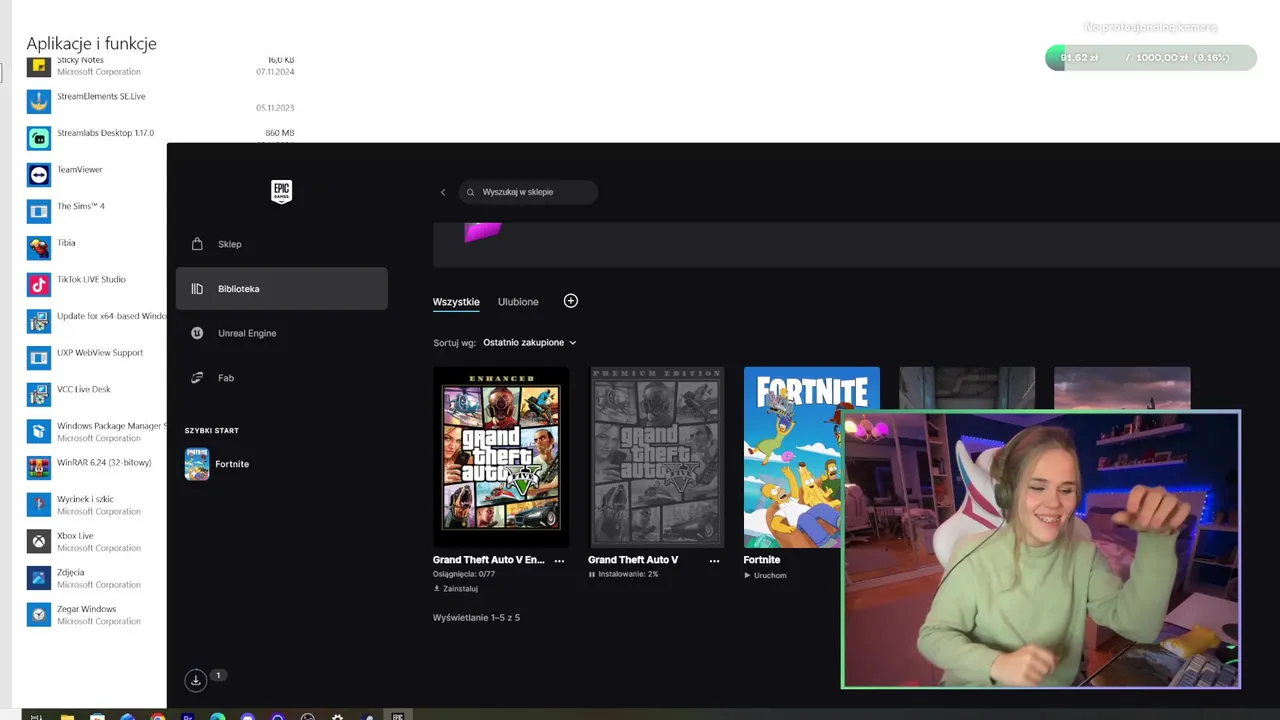Image resolution: width=1280 pixels, height=720 pixels.
Task: Open Unreal Engine from the sidebar
Action: 281,333
